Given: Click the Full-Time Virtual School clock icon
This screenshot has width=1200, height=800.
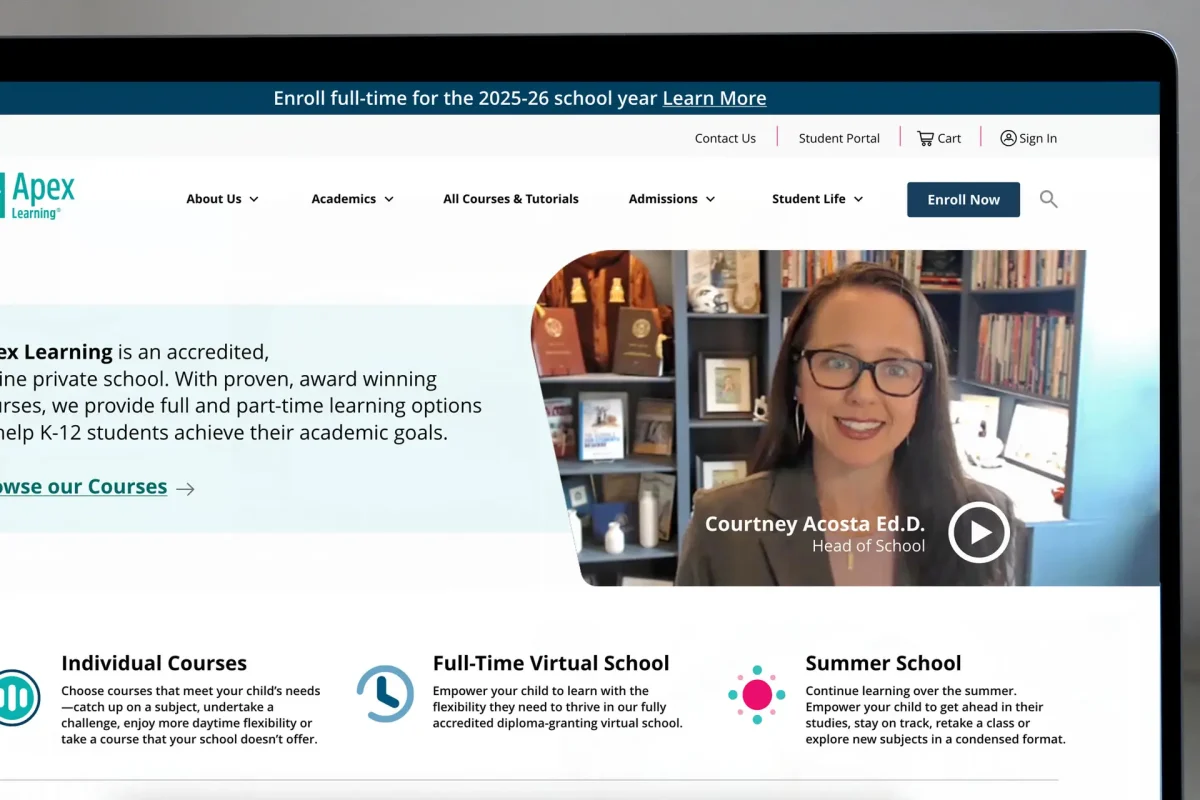Looking at the screenshot, I should pyautogui.click(x=385, y=694).
